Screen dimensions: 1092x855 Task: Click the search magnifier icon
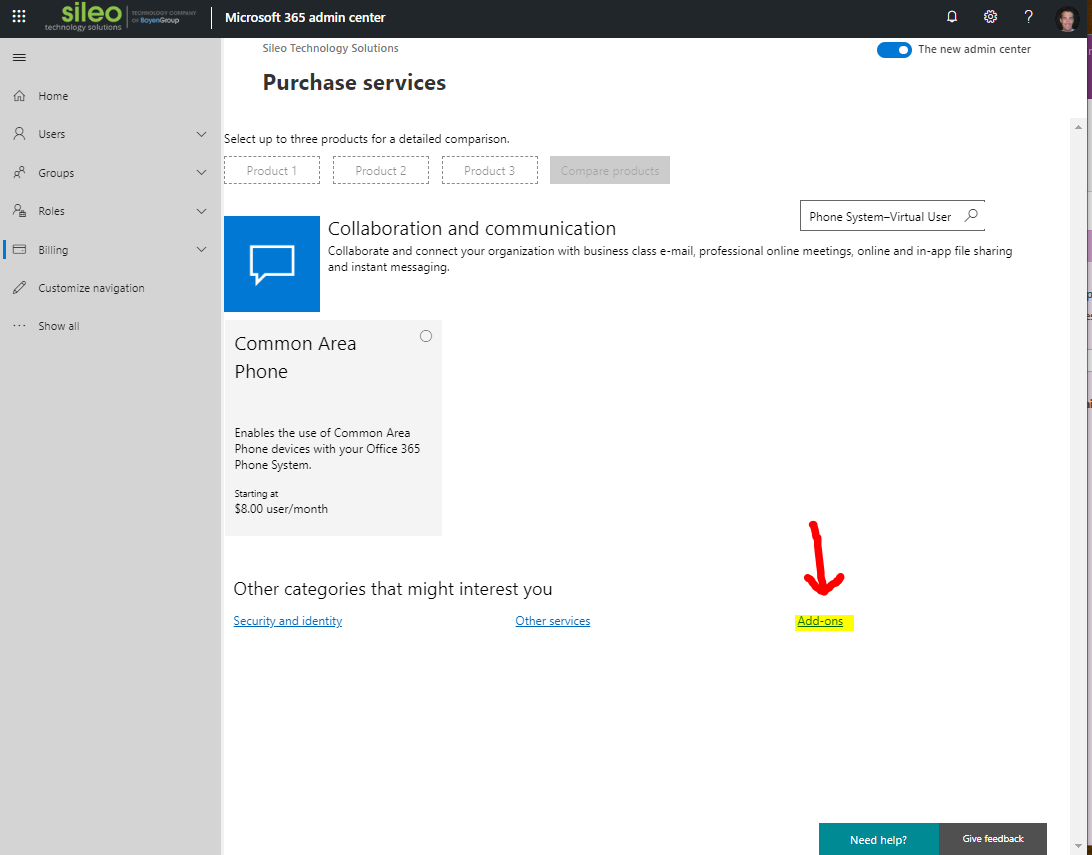971,216
